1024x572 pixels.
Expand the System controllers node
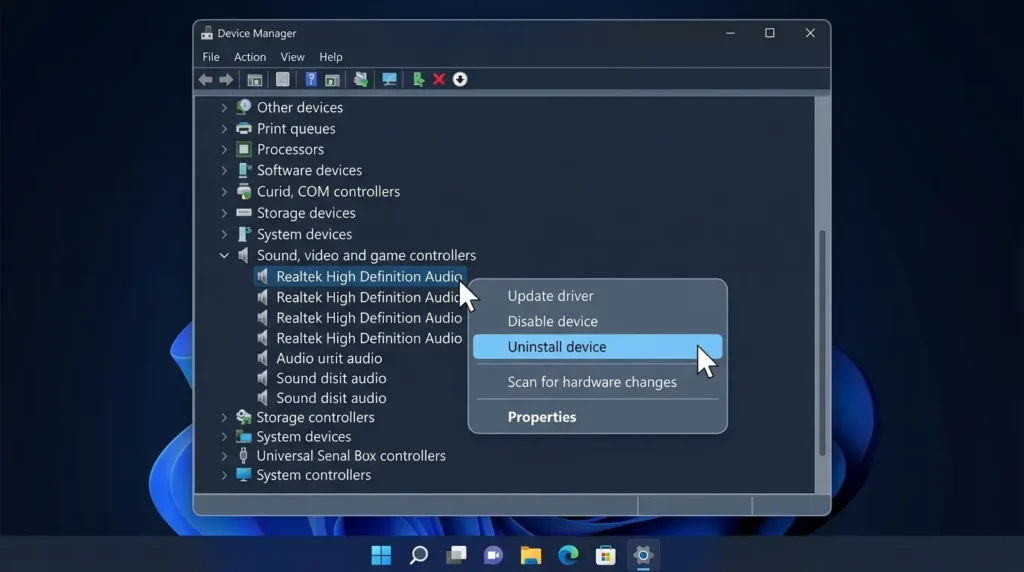224,475
